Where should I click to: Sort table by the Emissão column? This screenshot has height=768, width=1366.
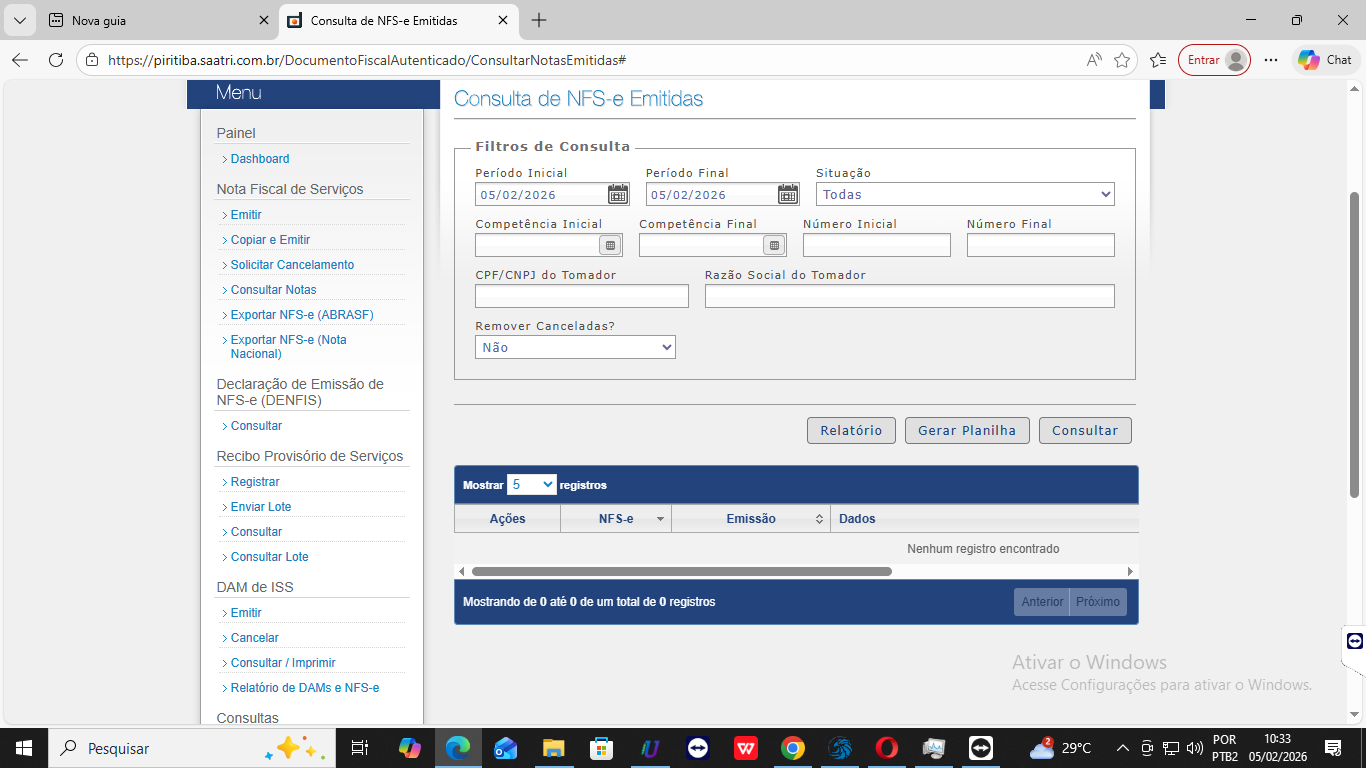point(751,519)
